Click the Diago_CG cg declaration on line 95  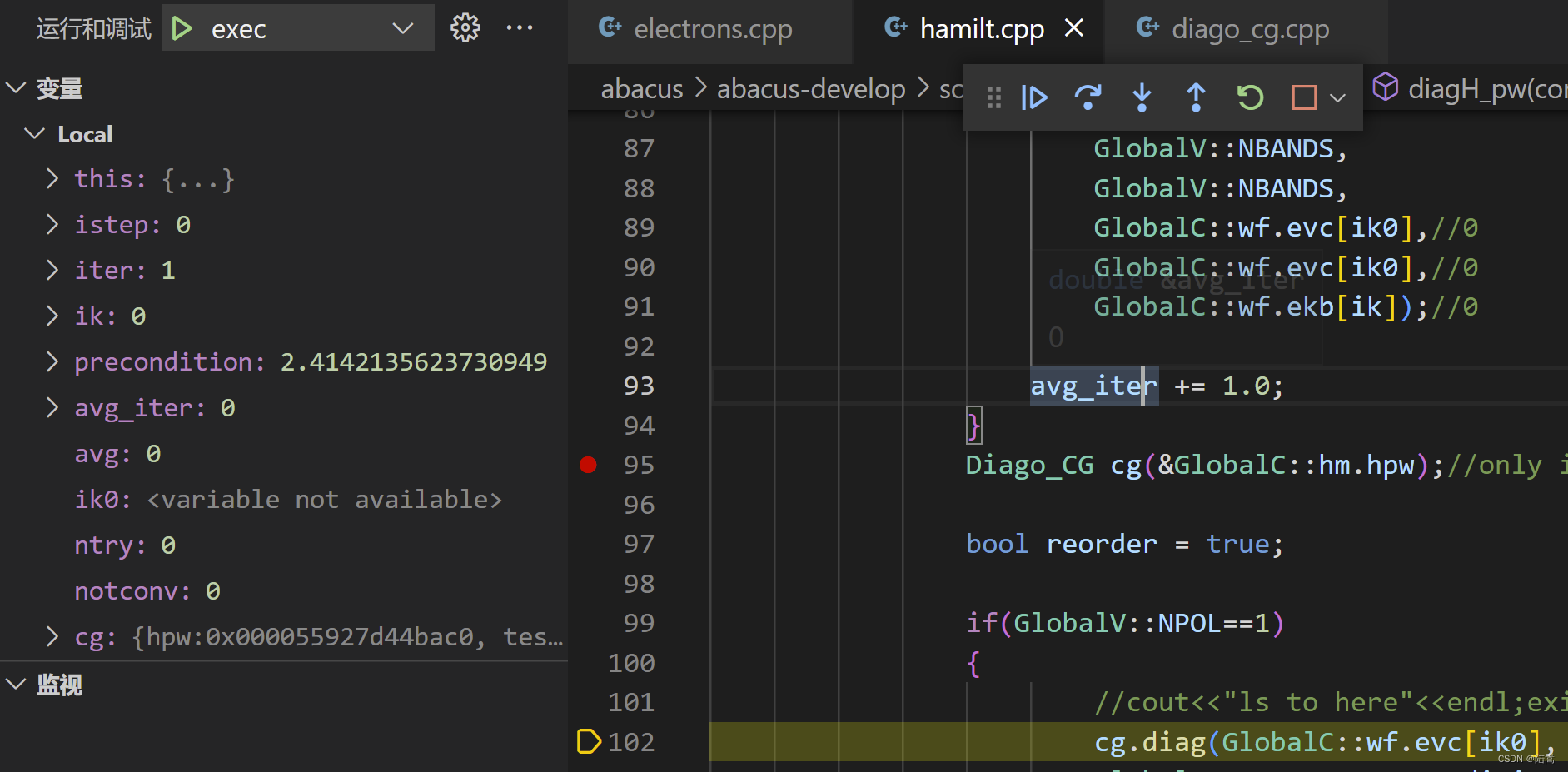[1205, 465]
